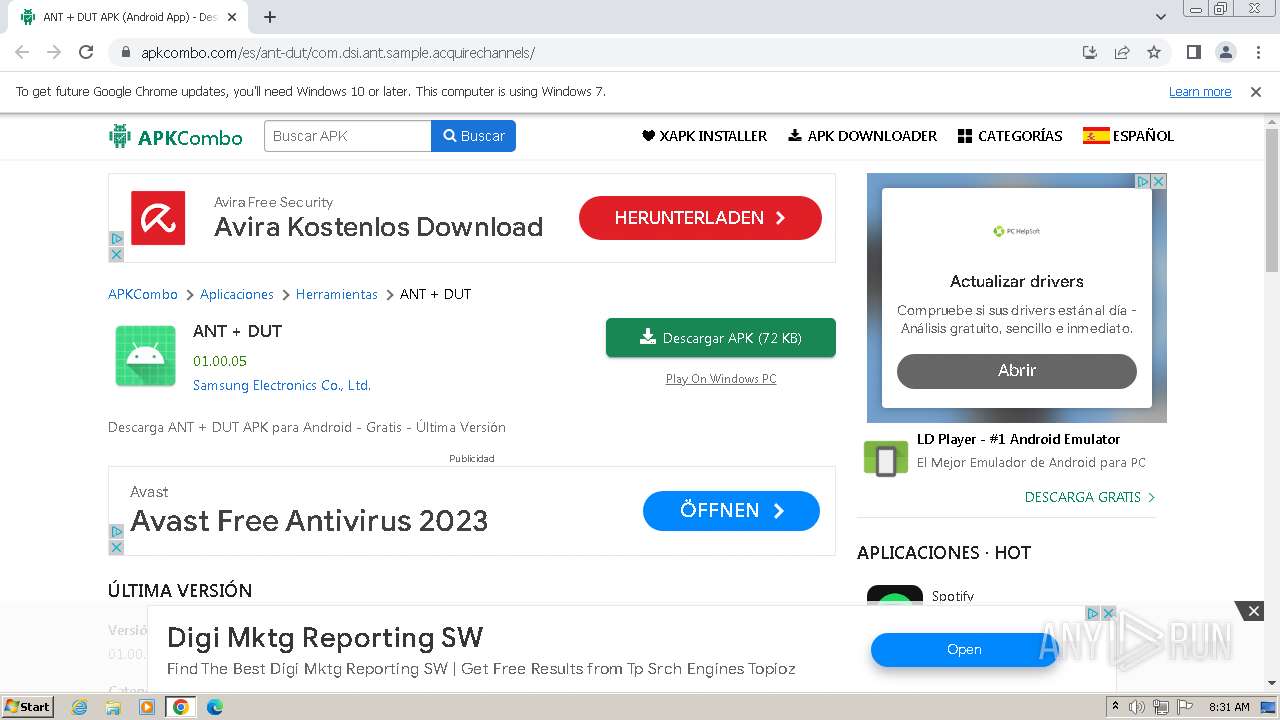Click the AdChoices icon on Avira ad
The width and height of the screenshot is (1280, 720).
click(x=116, y=239)
